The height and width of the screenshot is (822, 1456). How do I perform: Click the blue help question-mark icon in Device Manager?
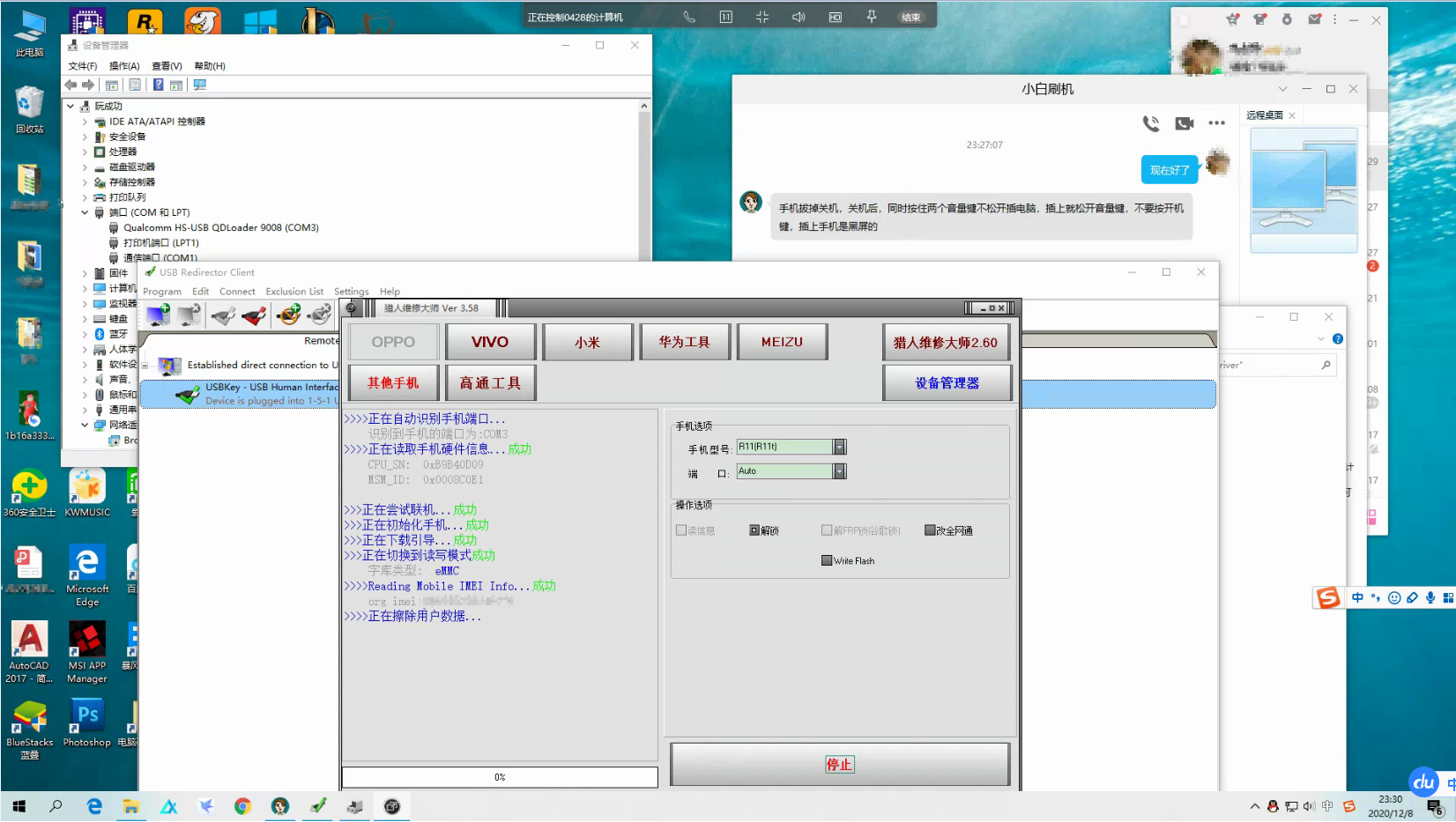[x=159, y=85]
